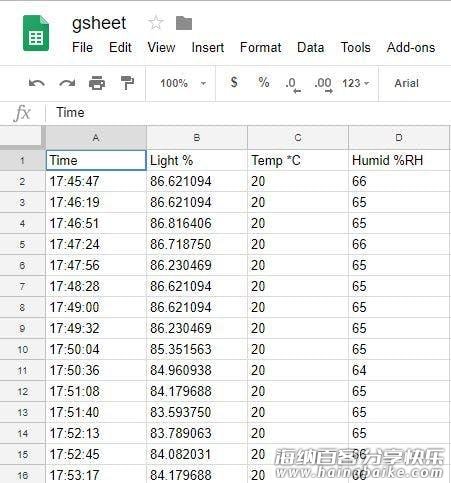Image resolution: width=451 pixels, height=483 pixels.
Task: Click the formula bar containing Time
Action: [248, 113]
